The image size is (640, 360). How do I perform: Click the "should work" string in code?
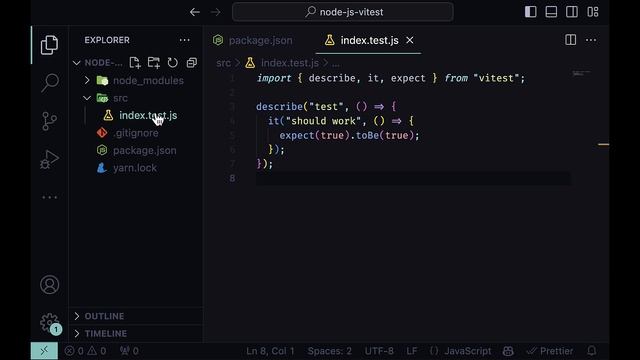(323, 121)
